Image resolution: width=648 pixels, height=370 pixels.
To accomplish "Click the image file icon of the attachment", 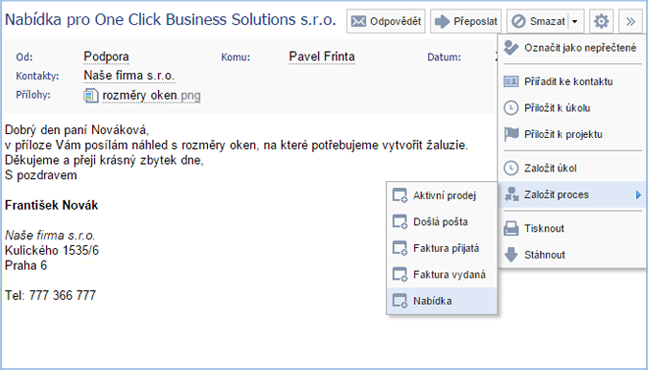I will point(91,95).
